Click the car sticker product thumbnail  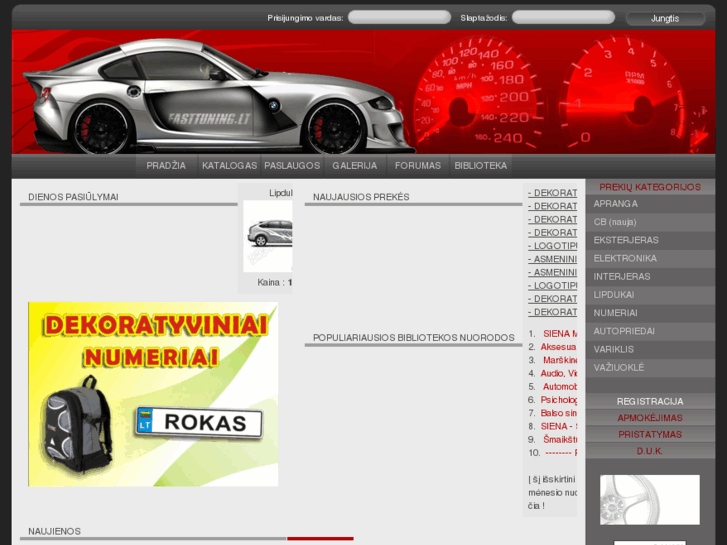click(268, 236)
